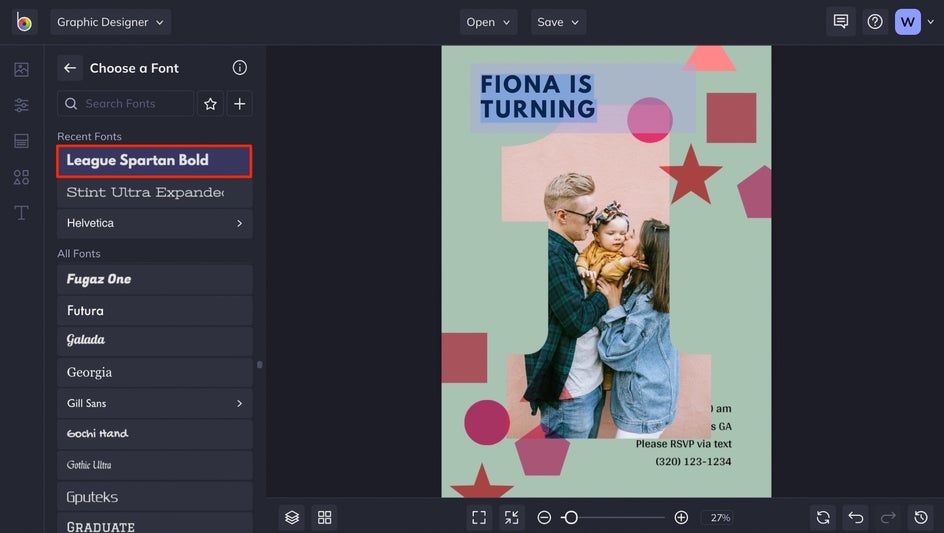
Task: Select the Georgia font
Action: coord(154,372)
